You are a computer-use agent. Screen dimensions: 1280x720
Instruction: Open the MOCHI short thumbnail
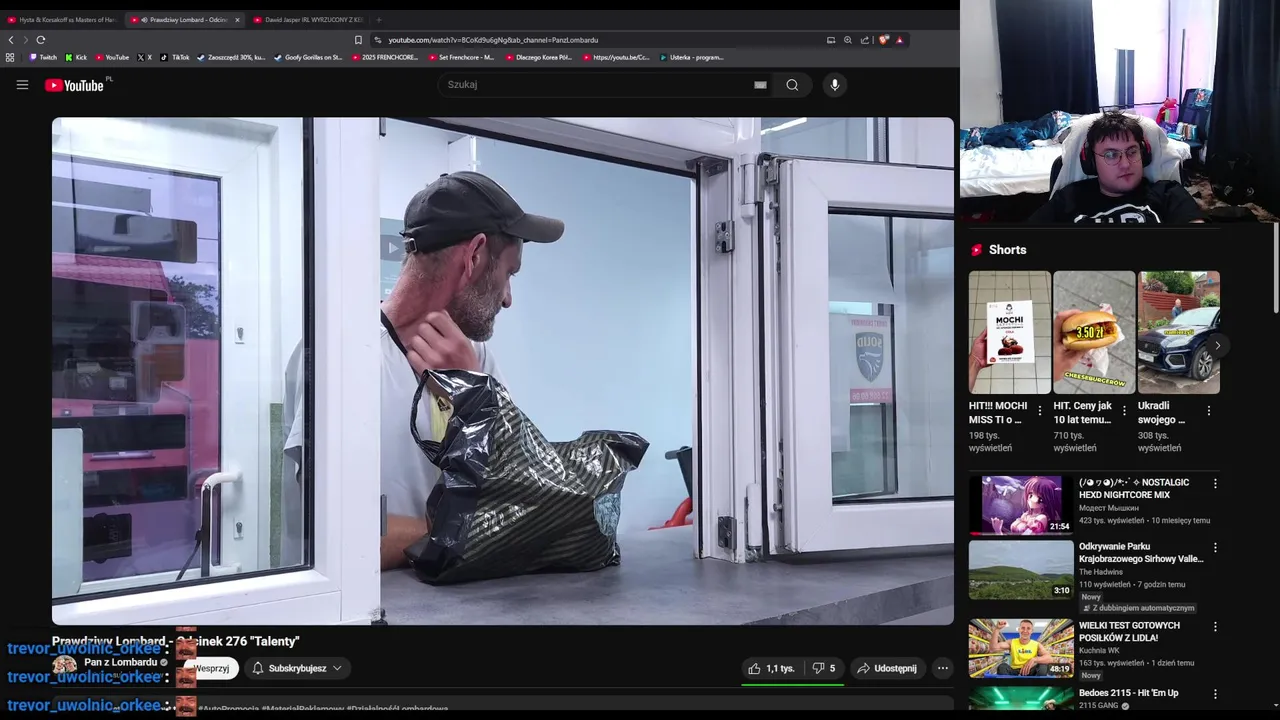click(1009, 332)
